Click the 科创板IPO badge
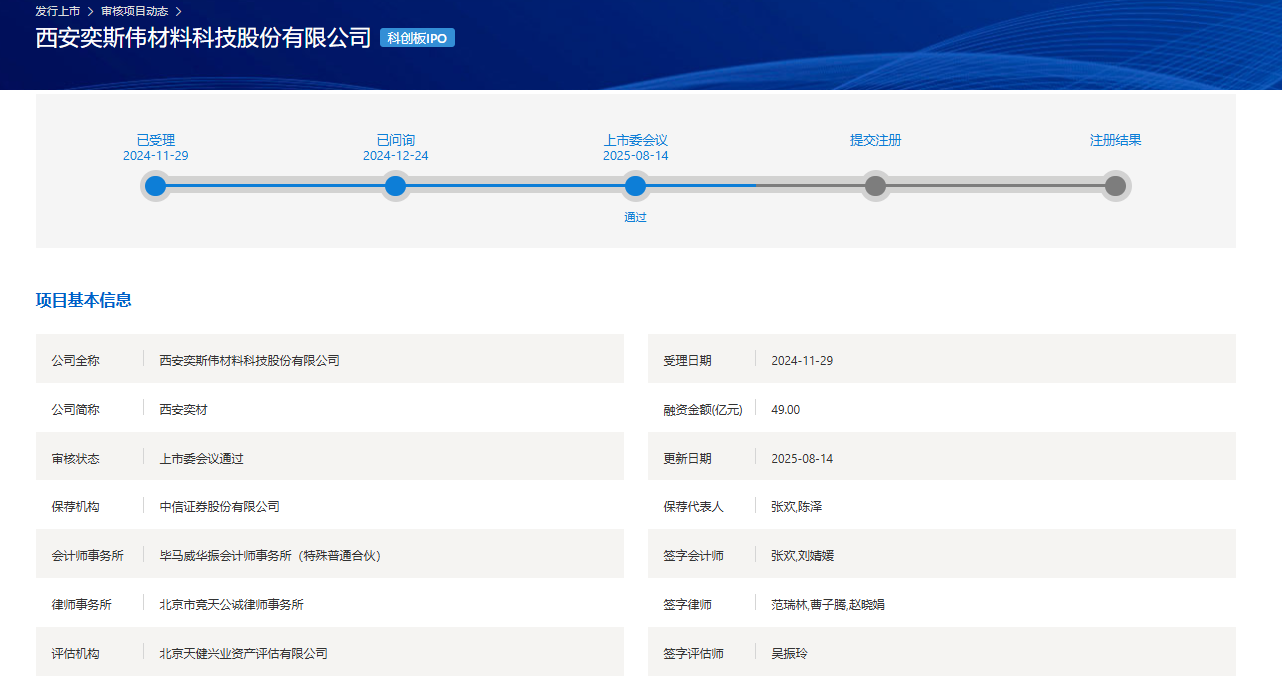Screen dimensions: 1282x678 pyautogui.click(x=417, y=38)
